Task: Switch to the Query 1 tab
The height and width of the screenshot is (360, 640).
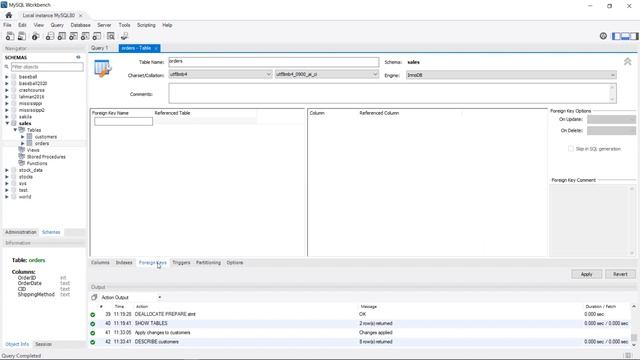Action: (100, 48)
